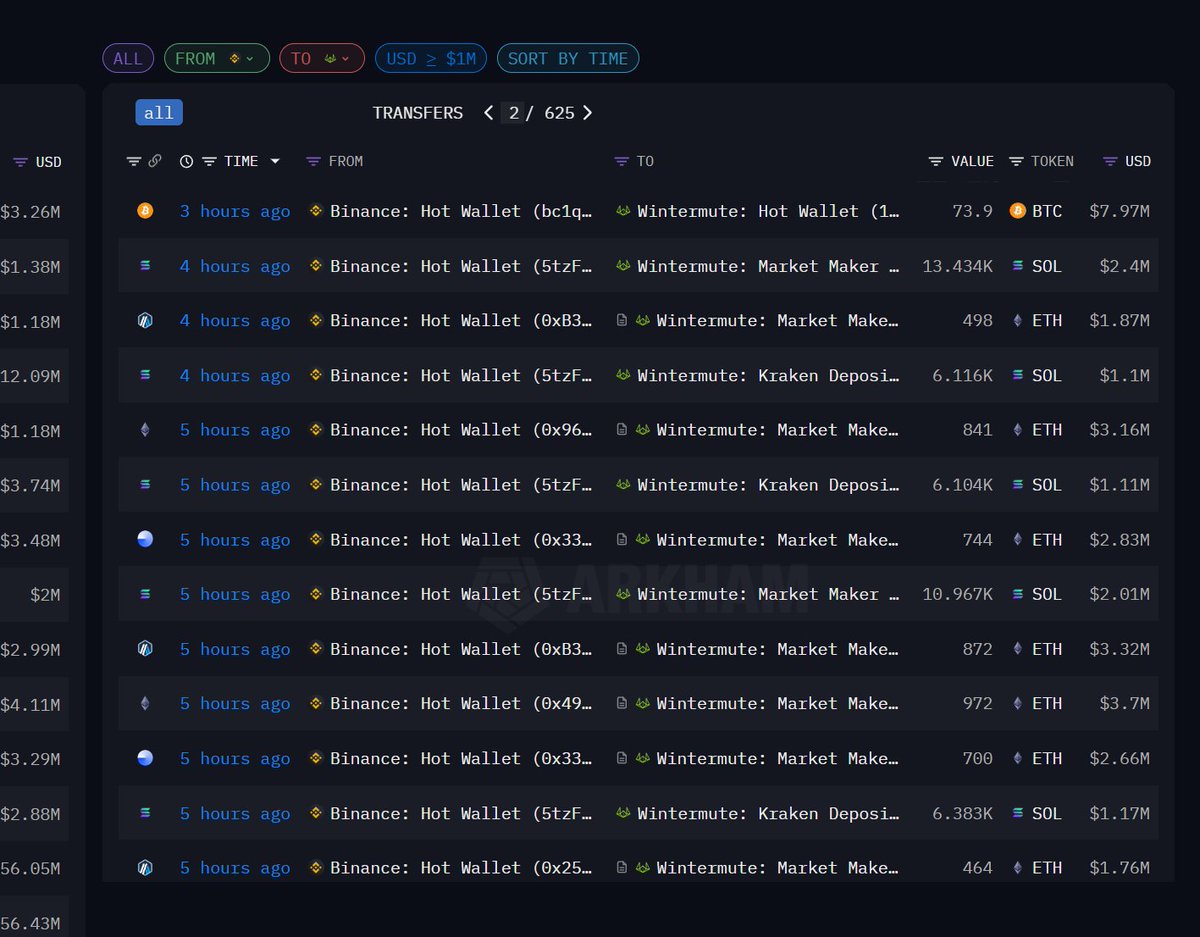Open the '3 hours ago' transaction link
Viewport: 1200px width, 937px height.
pos(235,211)
